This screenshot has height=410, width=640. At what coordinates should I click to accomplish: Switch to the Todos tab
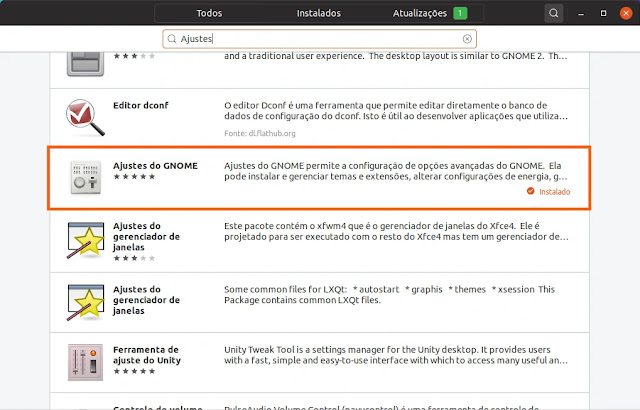209,13
